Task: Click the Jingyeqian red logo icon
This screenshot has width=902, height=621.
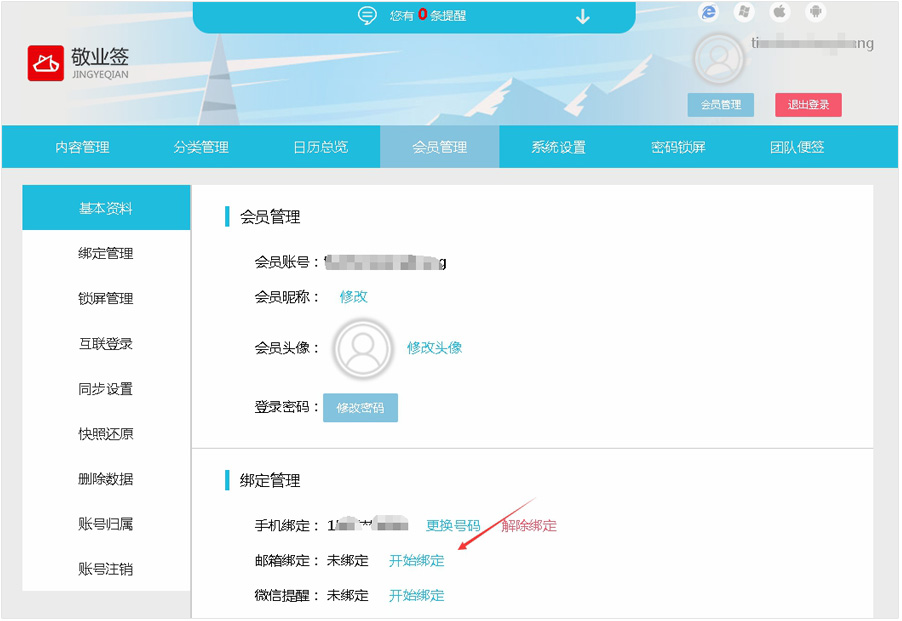Action: pos(46,63)
